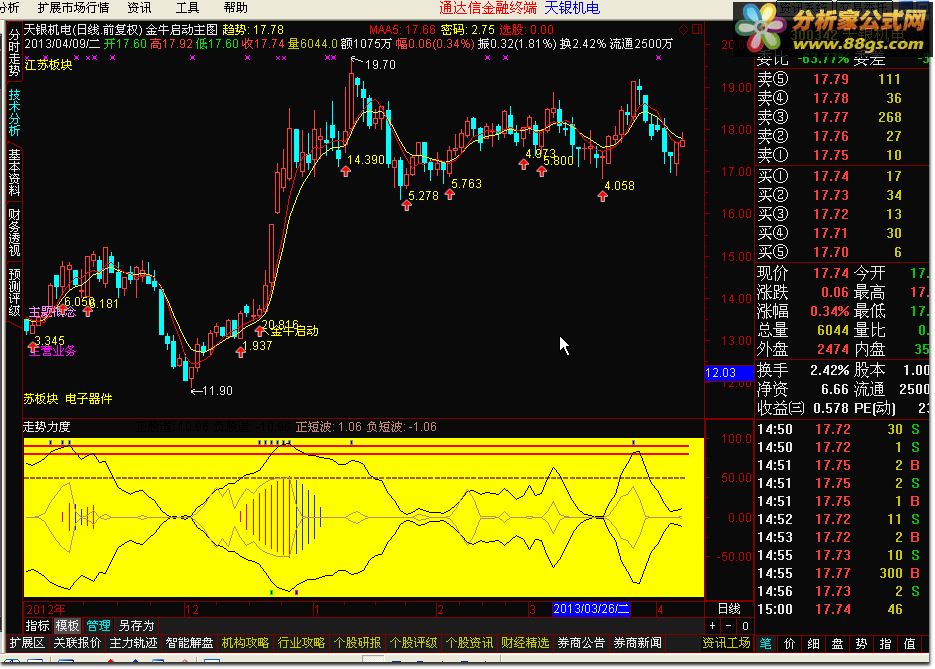Image resolution: width=935 pixels, height=669 pixels.
Task: Open the 资讯 menu
Action: (140, 8)
